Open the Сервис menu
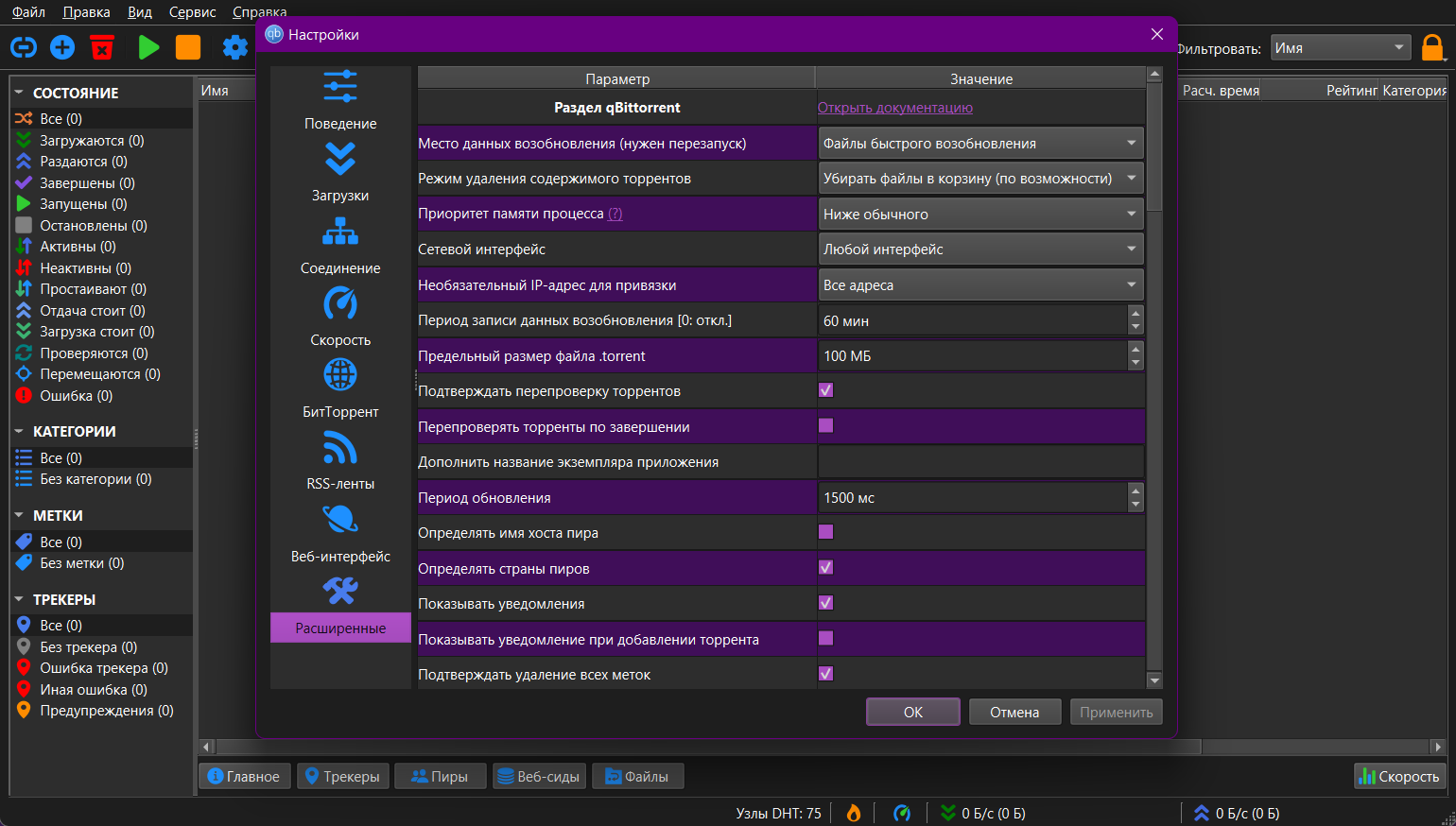The image size is (1456, 826). click(192, 12)
